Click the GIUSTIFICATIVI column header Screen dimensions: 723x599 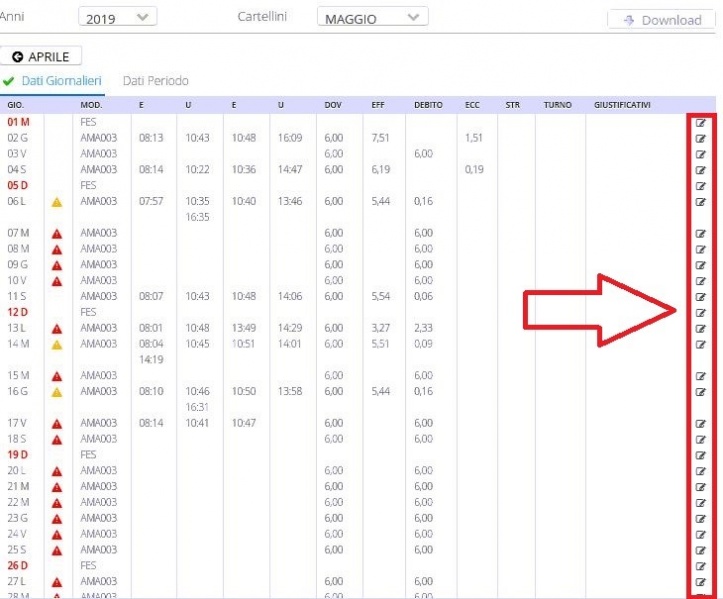[622, 104]
